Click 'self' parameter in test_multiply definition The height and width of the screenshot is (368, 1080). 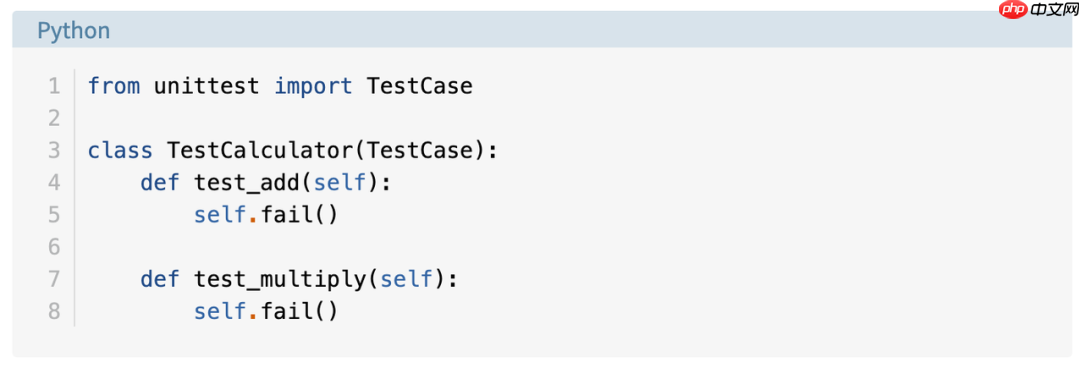click(x=406, y=280)
